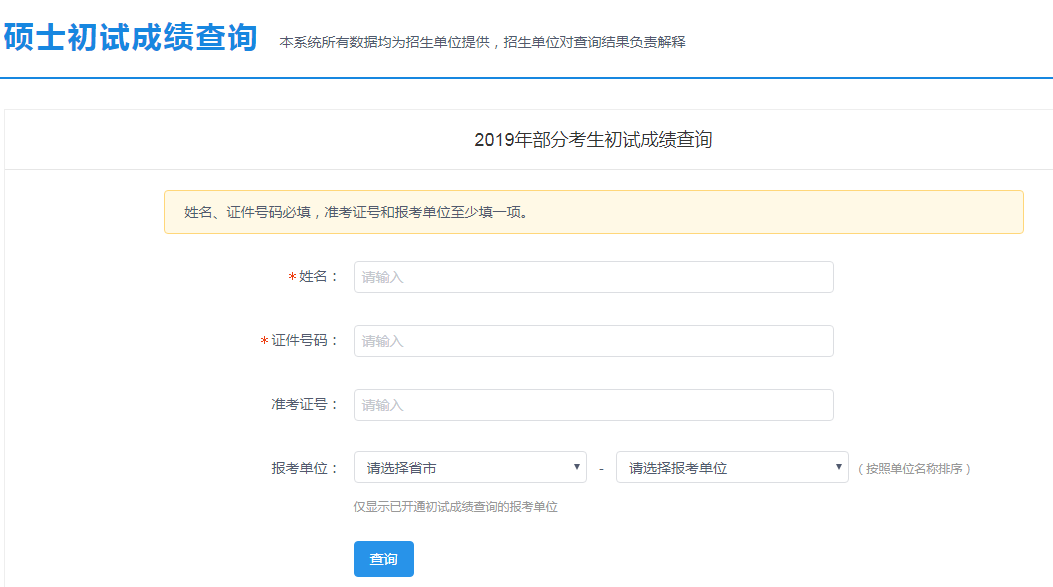This screenshot has width=1053, height=587.
Task: Click the yellow required-fields notice banner
Action: [x=593, y=212]
